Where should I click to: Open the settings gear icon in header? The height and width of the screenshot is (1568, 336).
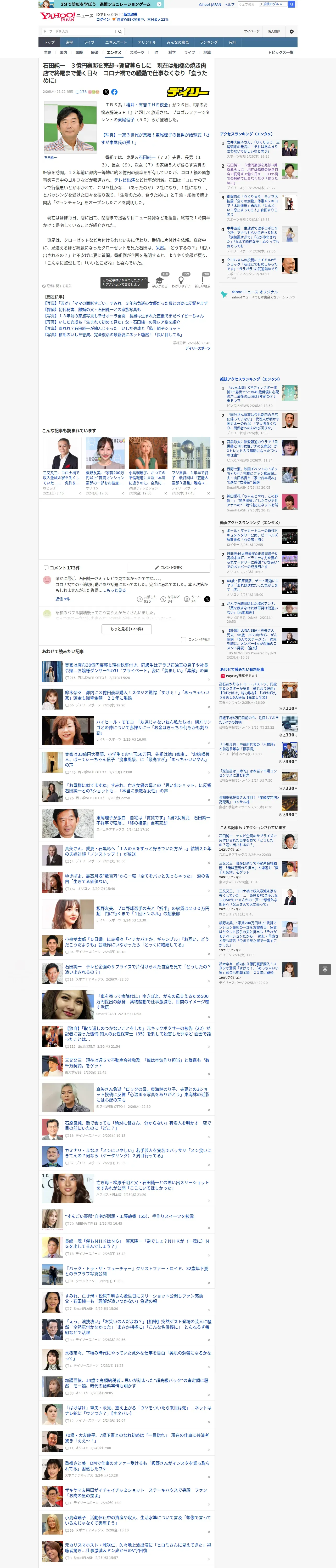coord(292,32)
